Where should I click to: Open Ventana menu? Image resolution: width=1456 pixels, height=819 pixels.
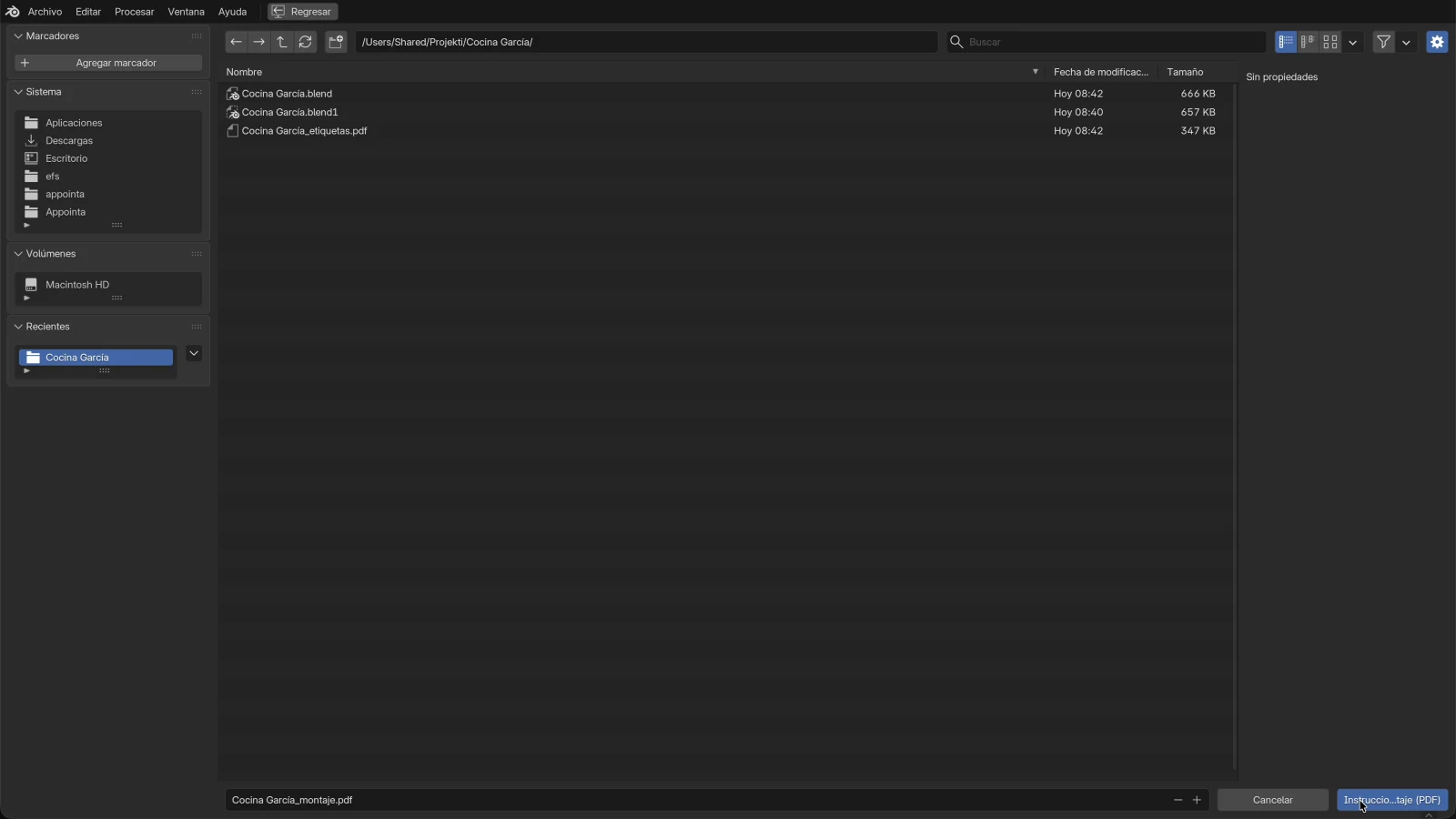[x=186, y=12]
